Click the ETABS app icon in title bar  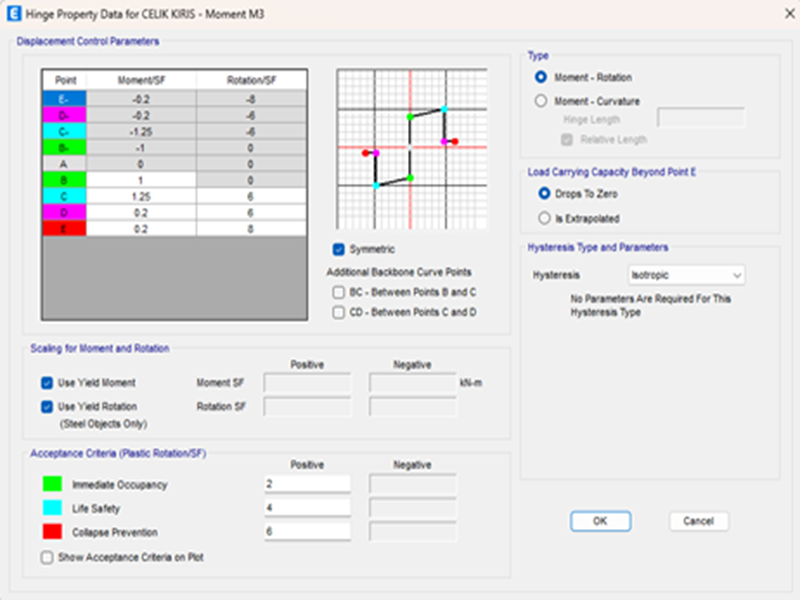pos(14,13)
